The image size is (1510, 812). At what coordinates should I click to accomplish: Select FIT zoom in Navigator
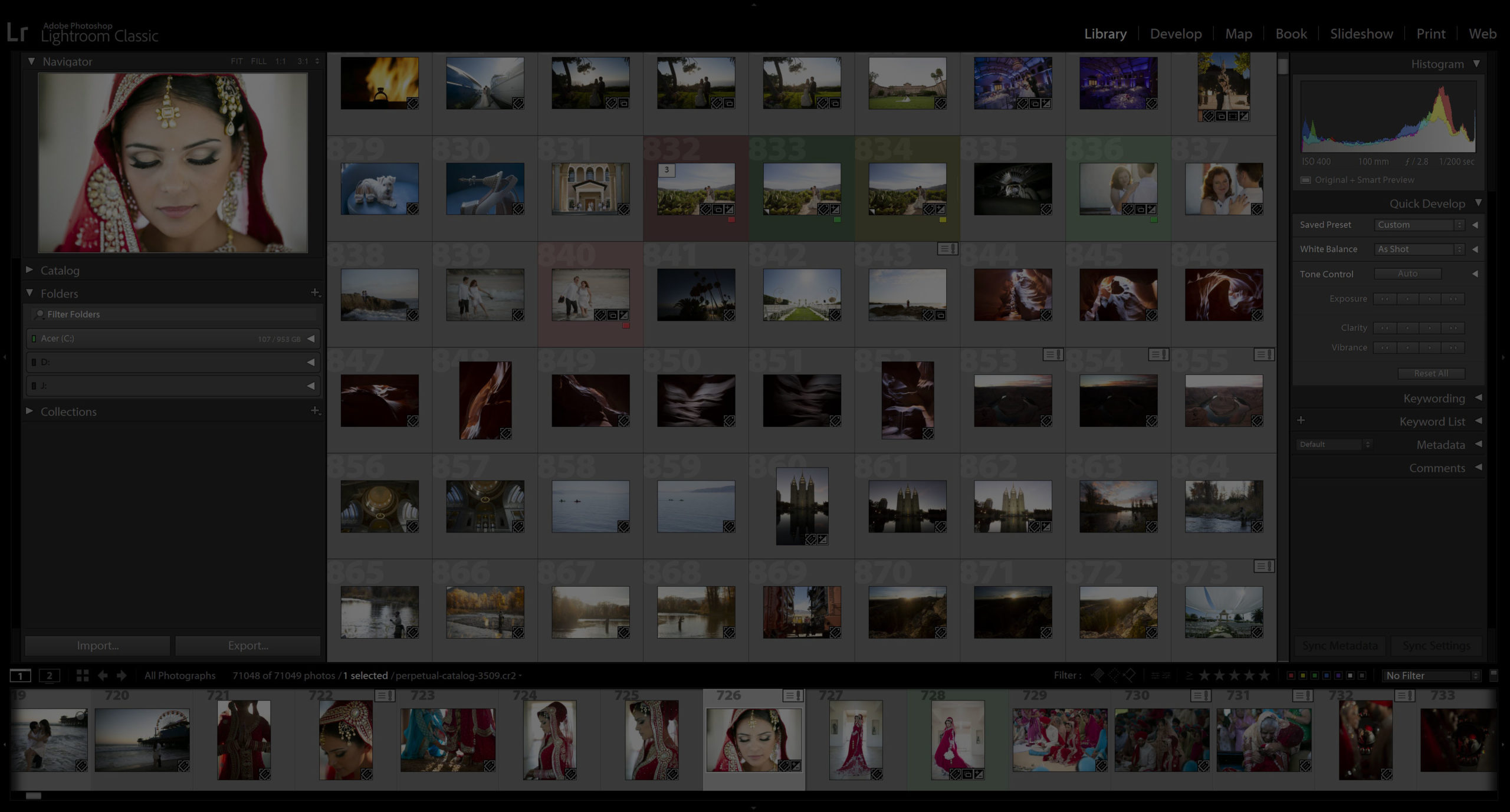(x=237, y=61)
